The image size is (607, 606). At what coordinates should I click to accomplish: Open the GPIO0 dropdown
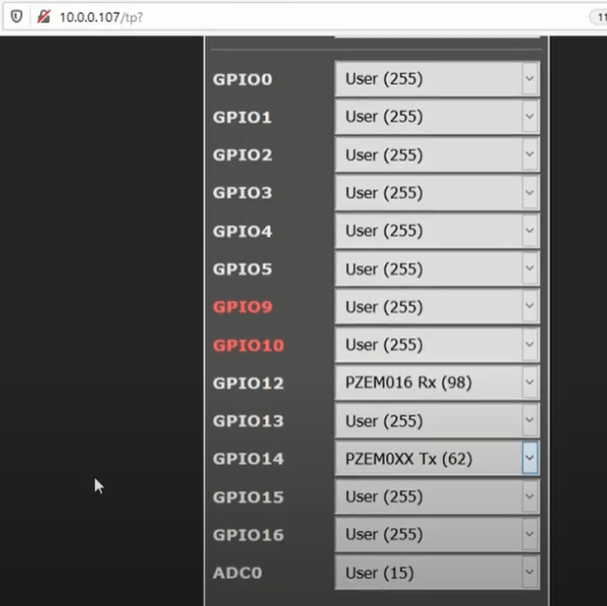pyautogui.click(x=436, y=79)
